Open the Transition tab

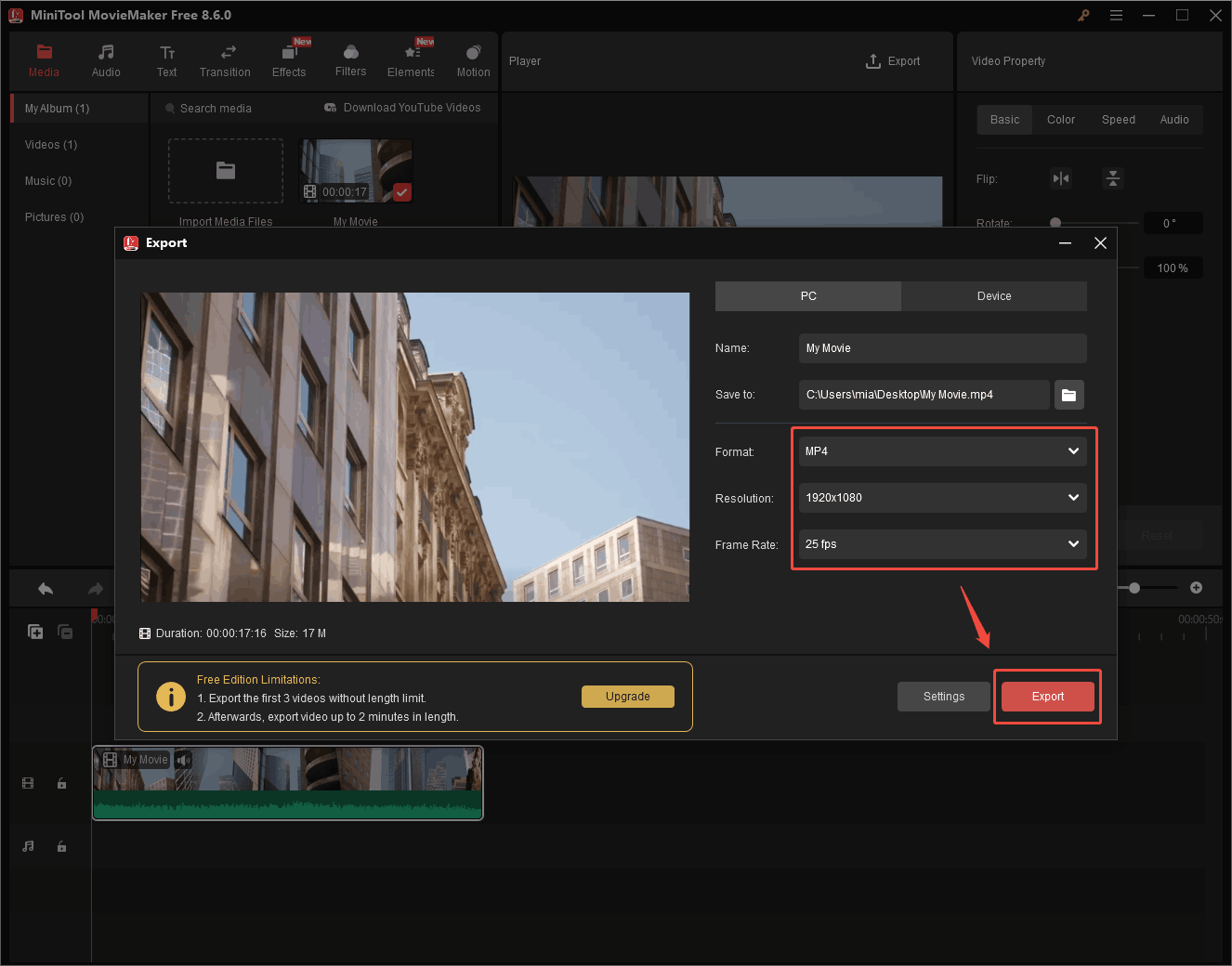[225, 61]
